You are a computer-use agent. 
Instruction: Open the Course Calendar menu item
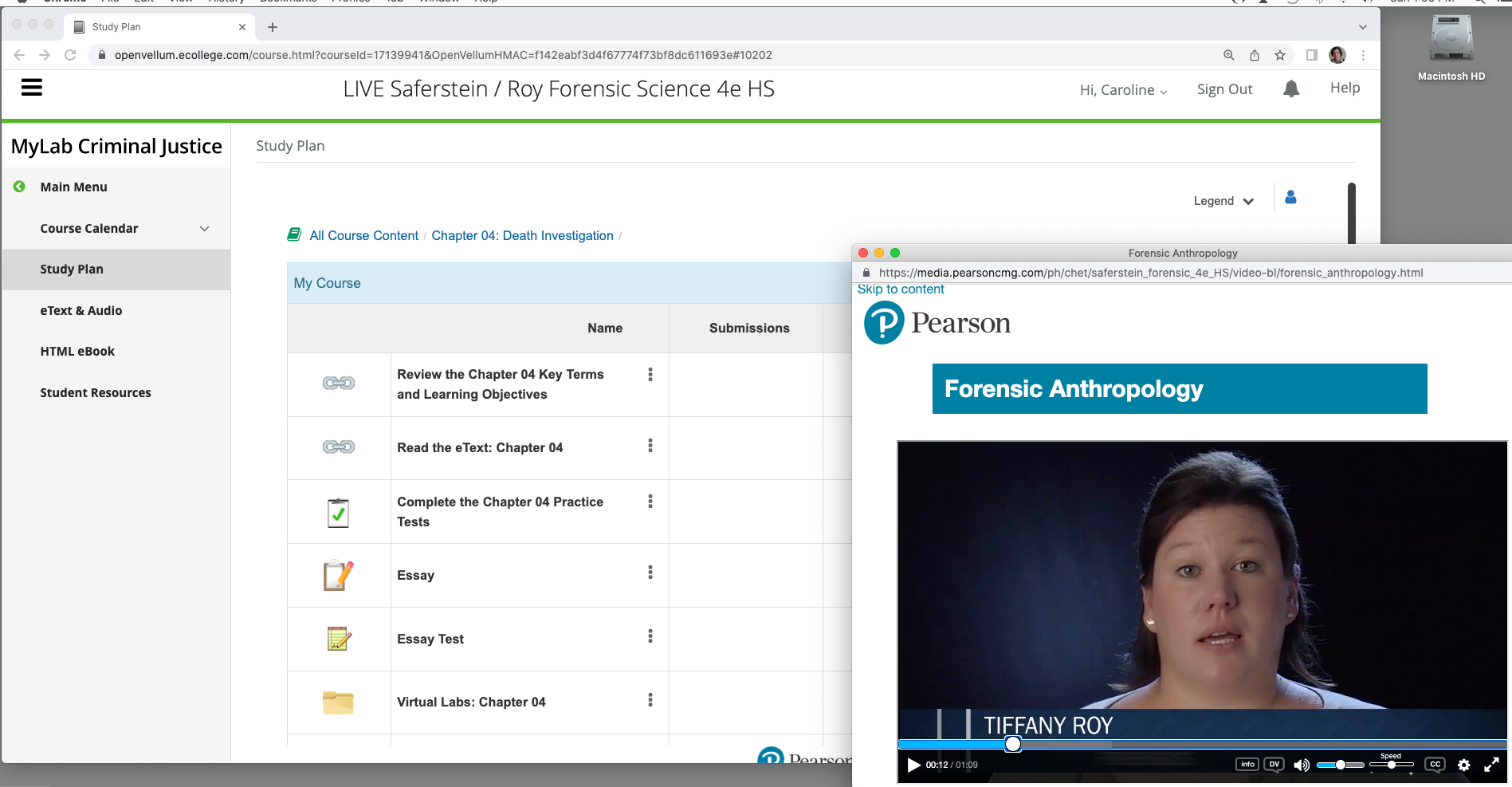(89, 228)
